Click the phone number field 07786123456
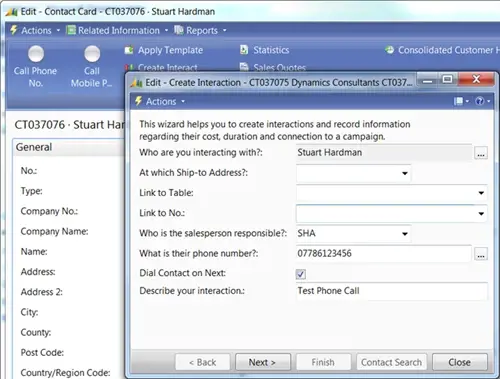The height and width of the screenshot is (379, 500). 384,254
